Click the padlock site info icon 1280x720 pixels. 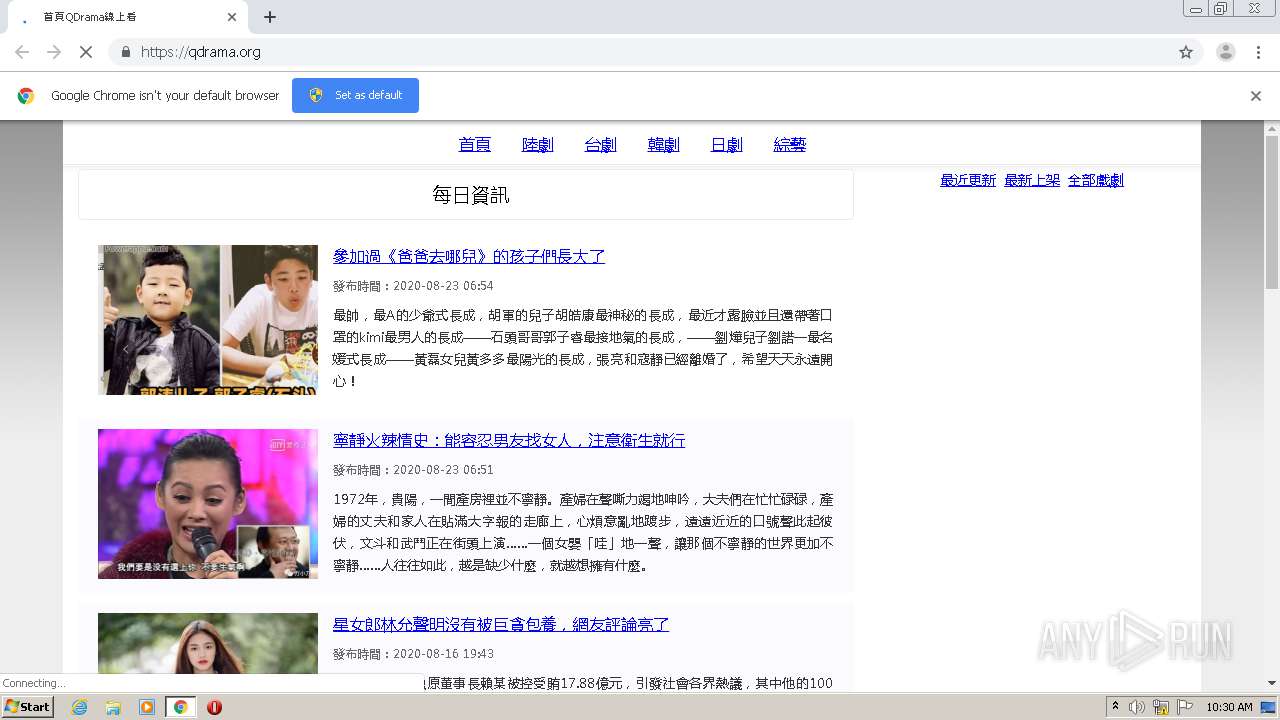coord(125,52)
